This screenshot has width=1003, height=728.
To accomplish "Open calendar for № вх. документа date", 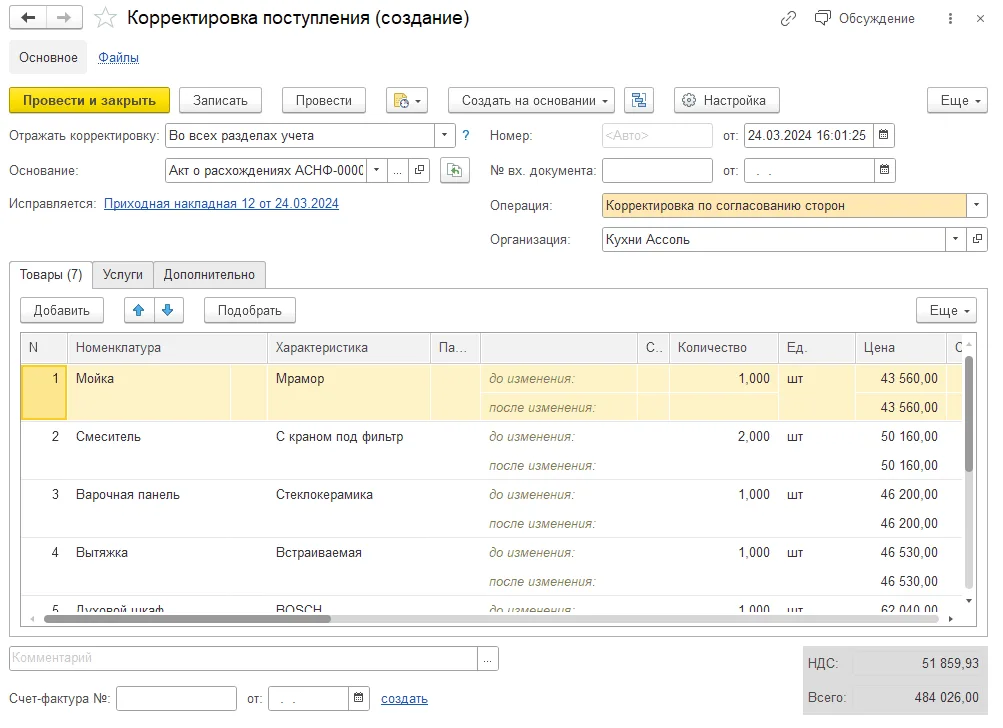I will [884, 170].
